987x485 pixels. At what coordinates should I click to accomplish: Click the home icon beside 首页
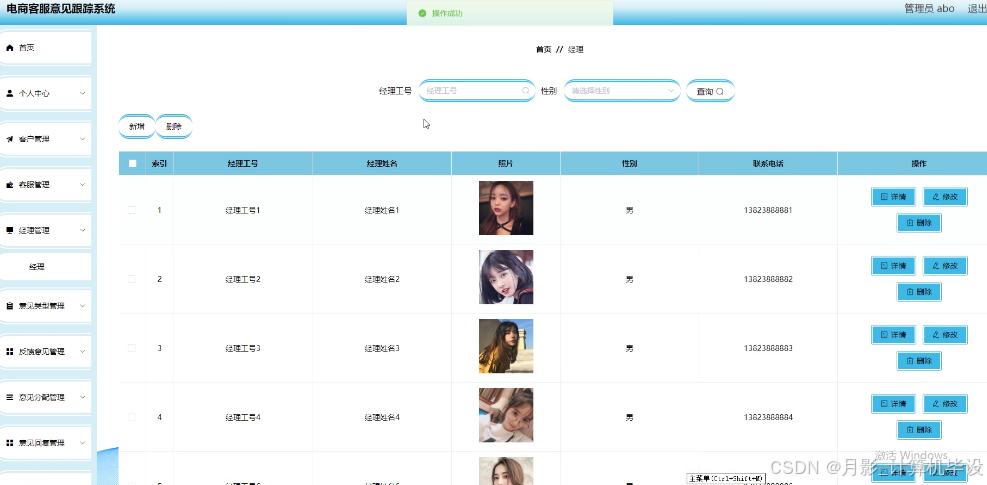pos(9,48)
